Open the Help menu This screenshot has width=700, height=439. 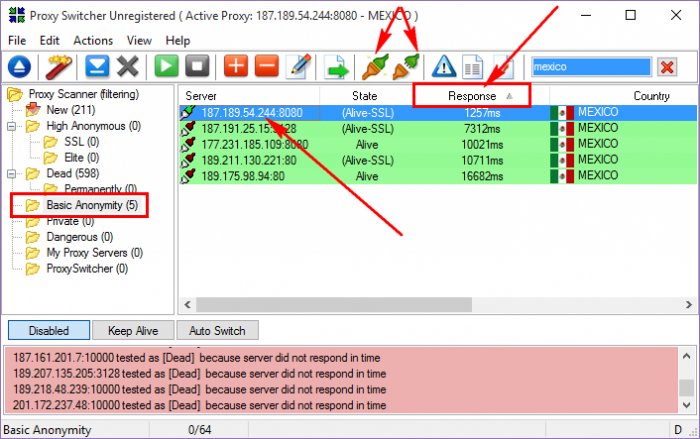tap(178, 41)
